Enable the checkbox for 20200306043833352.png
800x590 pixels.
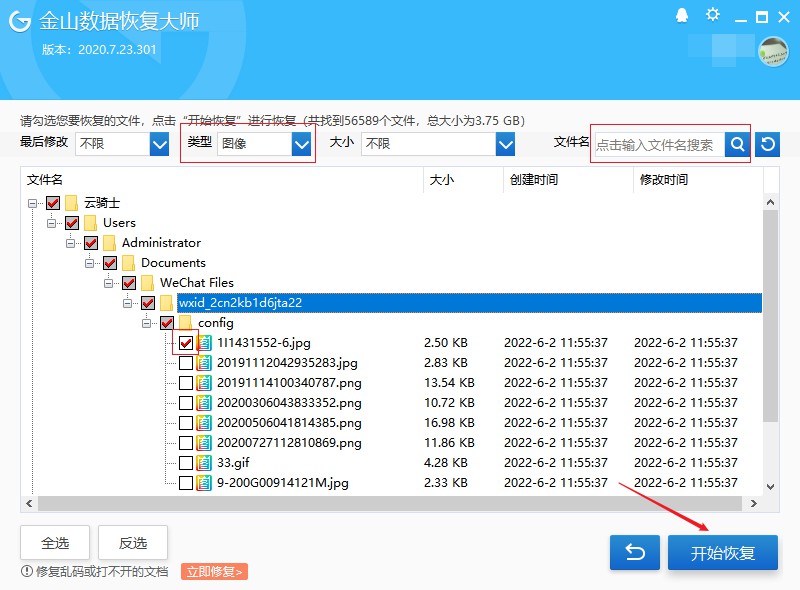(x=187, y=403)
